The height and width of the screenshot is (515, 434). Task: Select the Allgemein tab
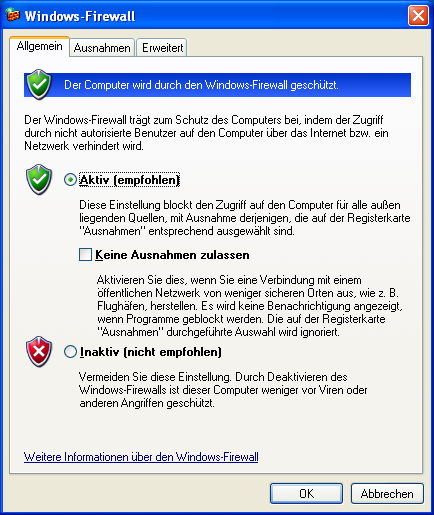click(x=39, y=46)
